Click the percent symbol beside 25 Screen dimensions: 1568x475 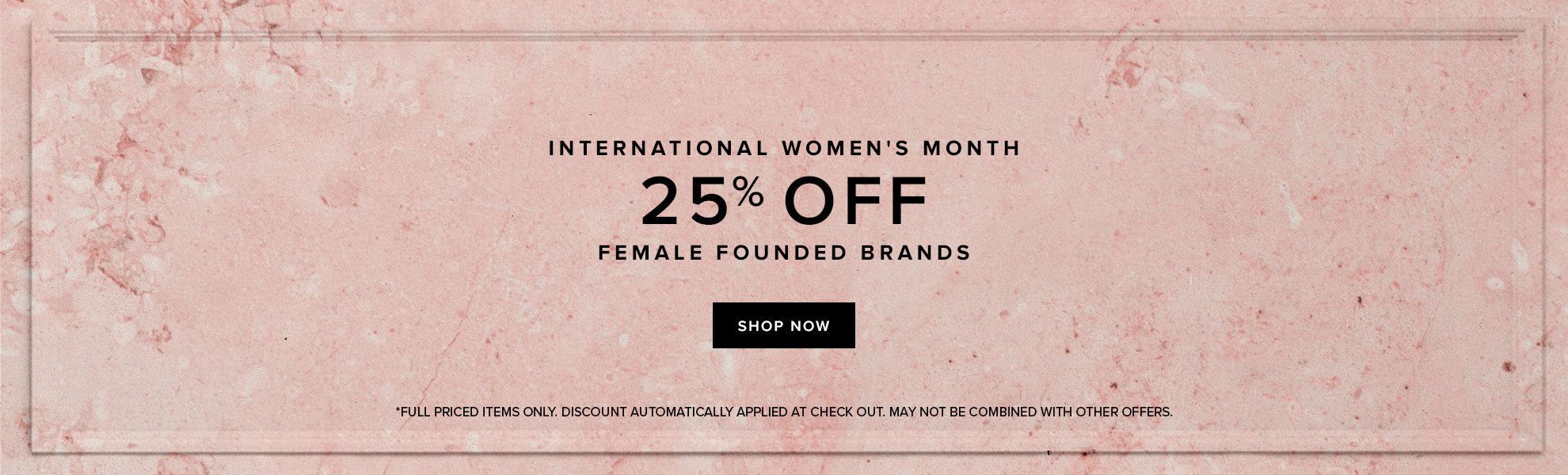pos(748,191)
